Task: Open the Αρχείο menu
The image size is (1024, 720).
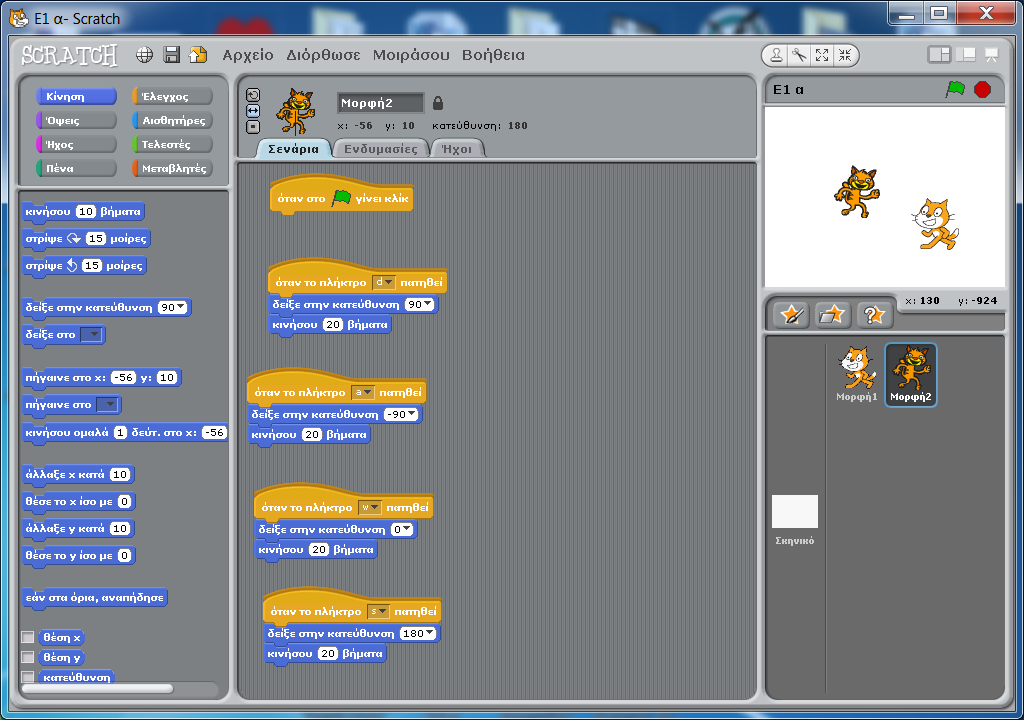Action: pyautogui.click(x=248, y=55)
